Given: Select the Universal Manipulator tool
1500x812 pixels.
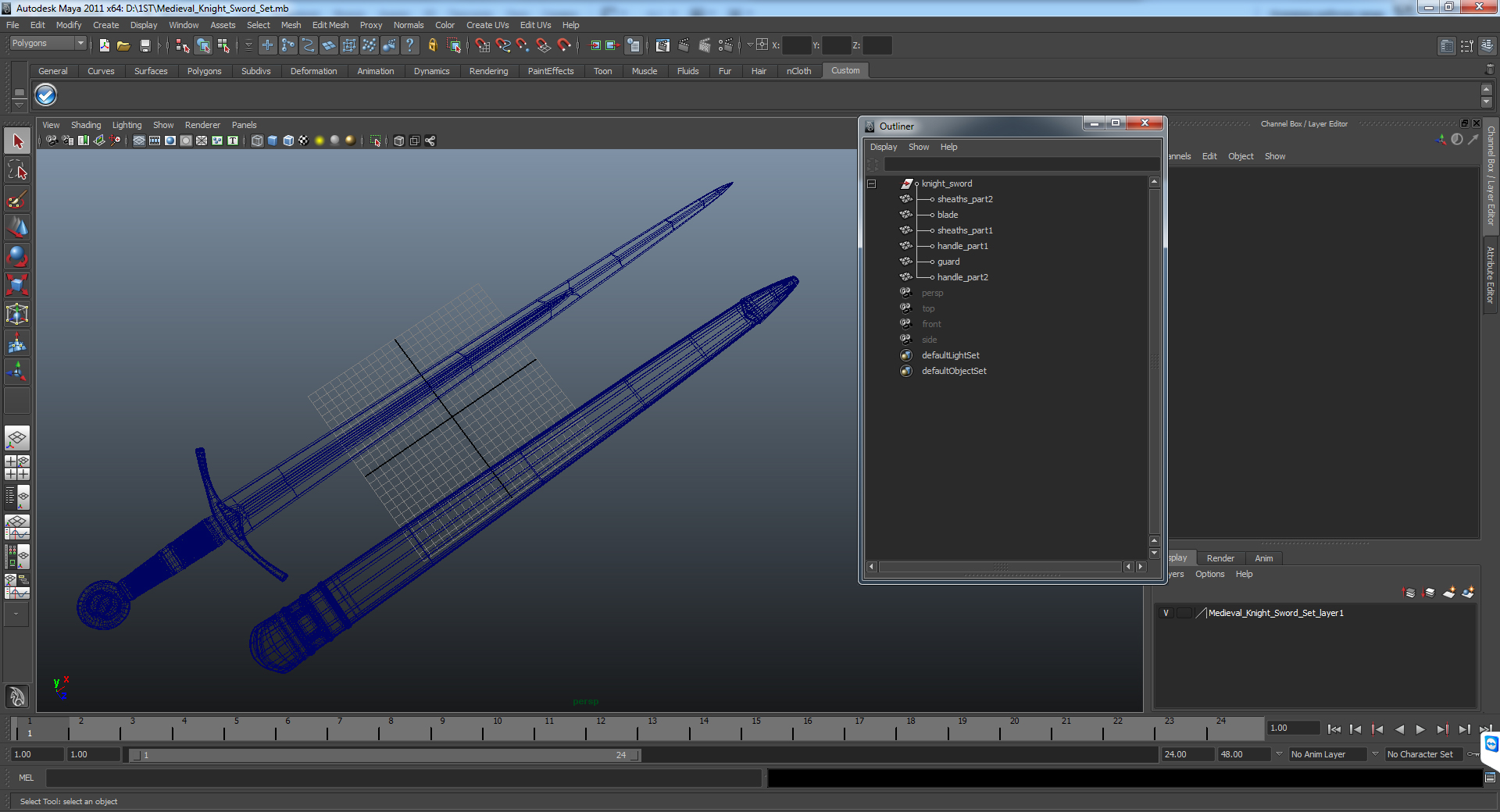Looking at the screenshot, I should tap(17, 314).
